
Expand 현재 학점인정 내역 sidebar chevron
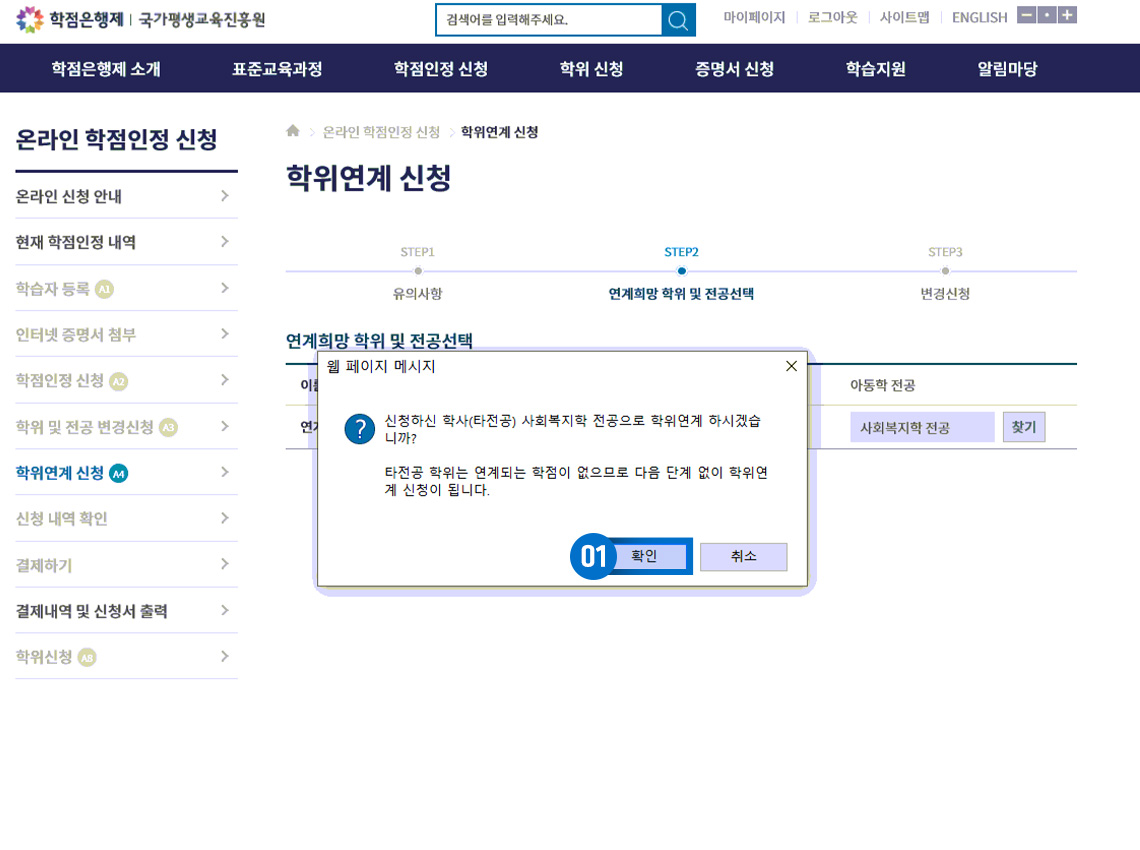click(225, 242)
